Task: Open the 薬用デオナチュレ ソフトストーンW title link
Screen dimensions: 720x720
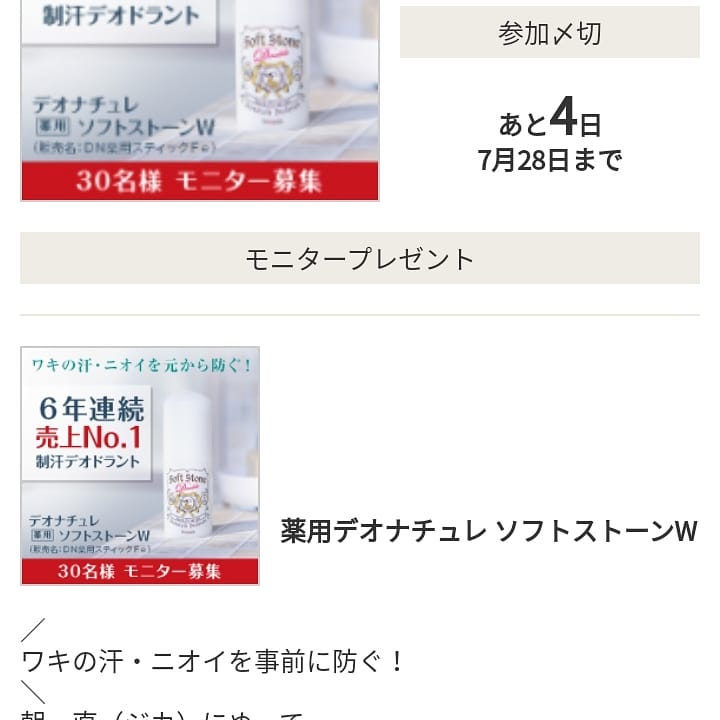Action: pyautogui.click(x=489, y=531)
